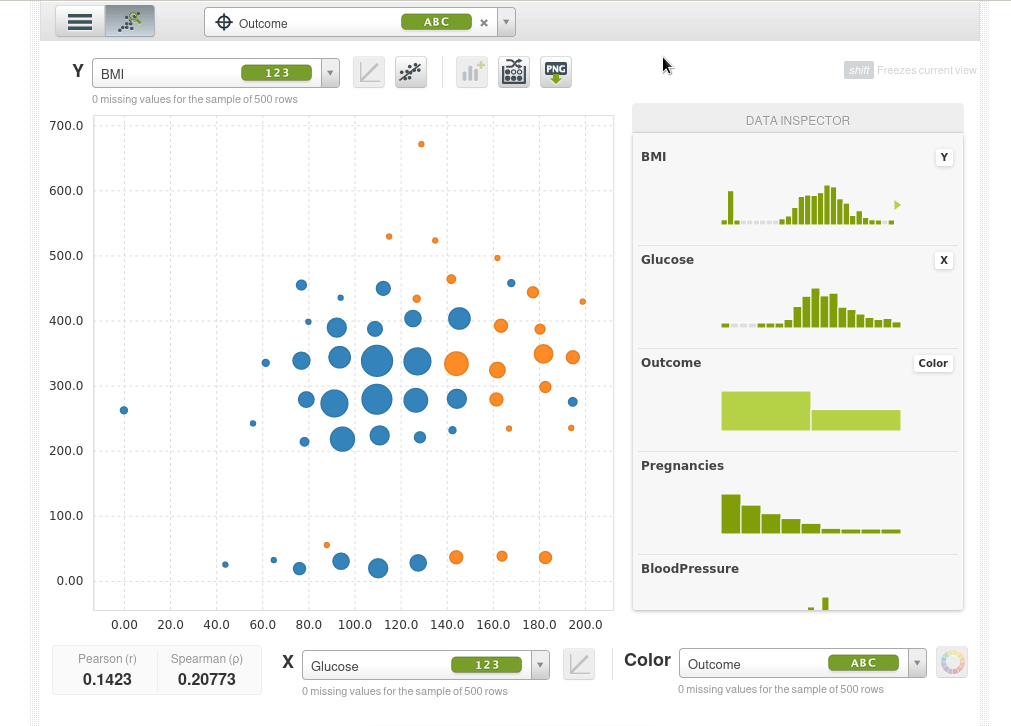Click the Y badge beside BMI
Screen dimensions: 1011x726
[943, 157]
